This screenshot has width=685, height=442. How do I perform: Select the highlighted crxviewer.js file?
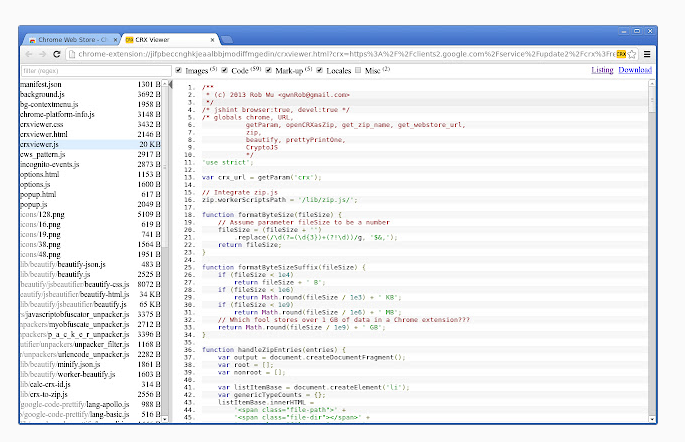[90, 145]
